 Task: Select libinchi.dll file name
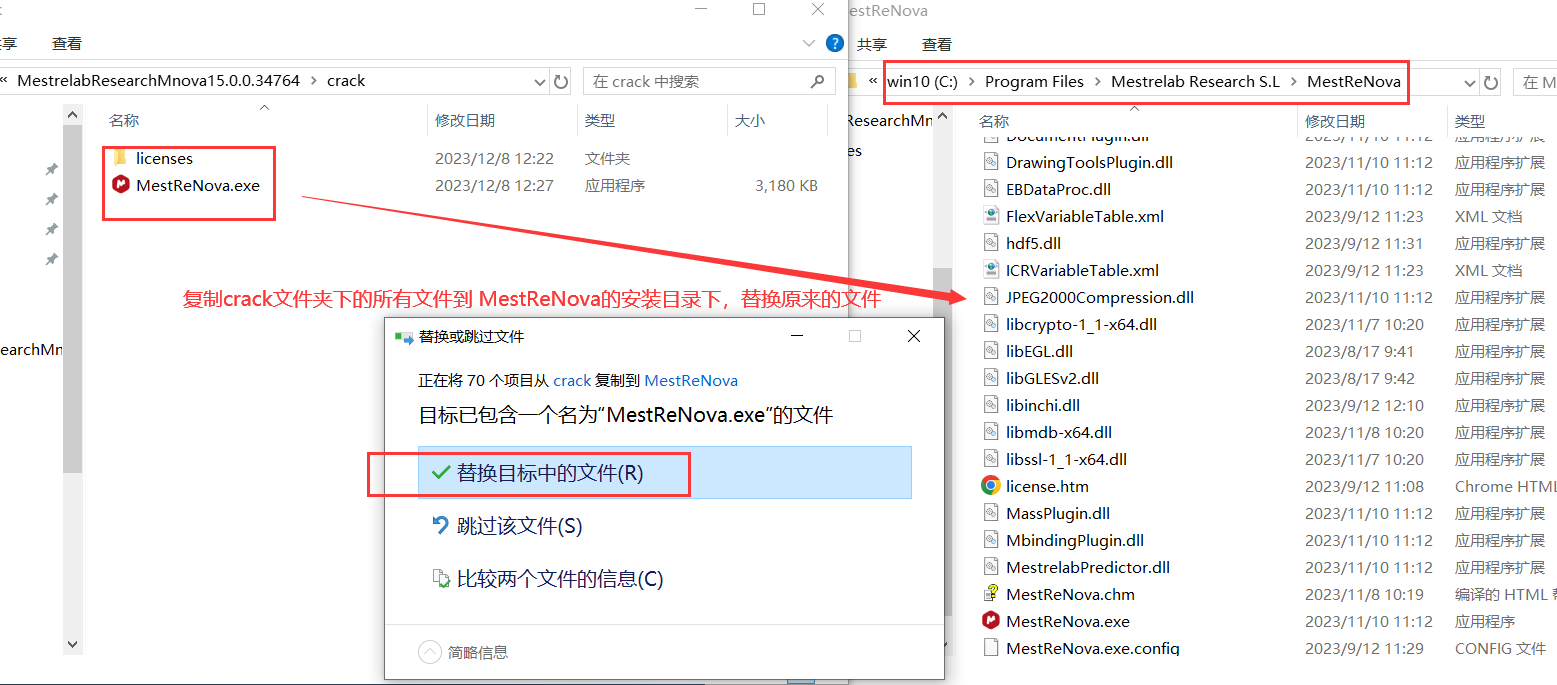(1043, 405)
